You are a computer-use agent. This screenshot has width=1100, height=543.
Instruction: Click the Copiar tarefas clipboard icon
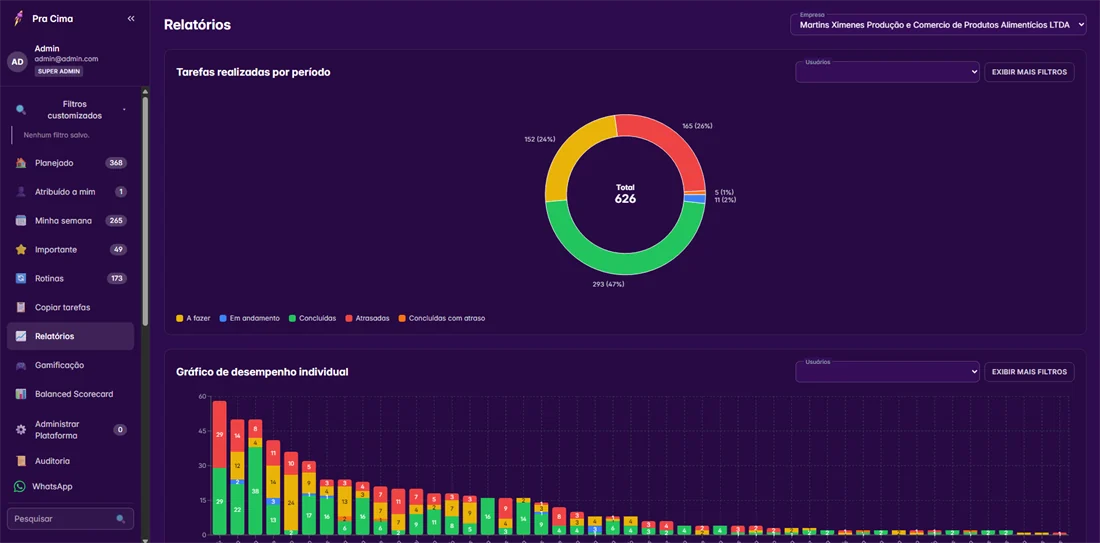(x=21, y=307)
